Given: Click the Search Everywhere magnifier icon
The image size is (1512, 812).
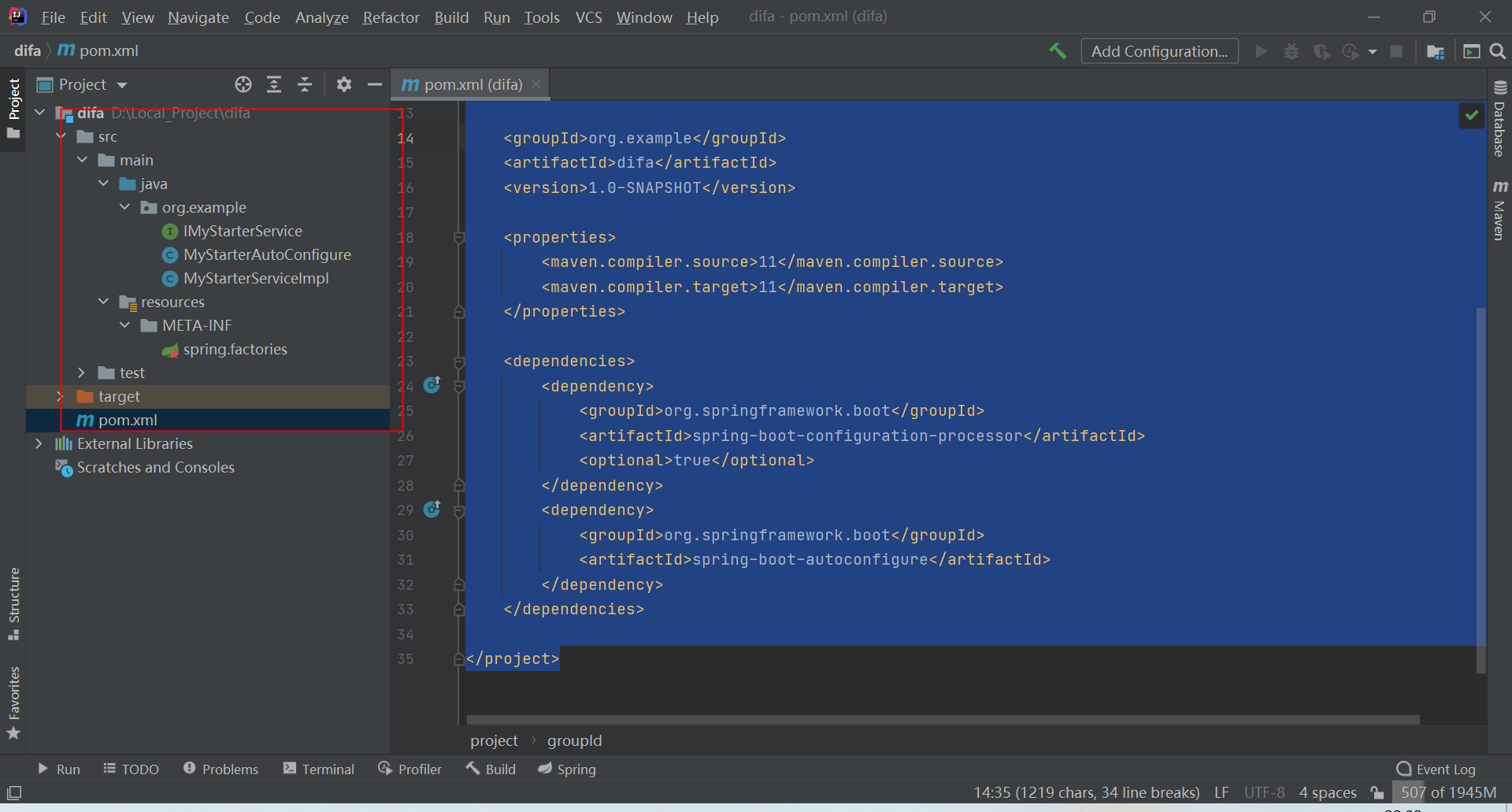Looking at the screenshot, I should click(x=1497, y=50).
